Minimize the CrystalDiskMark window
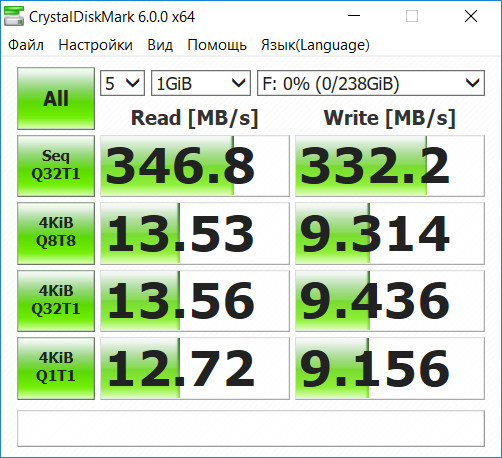The height and width of the screenshot is (458, 502). coord(354,16)
